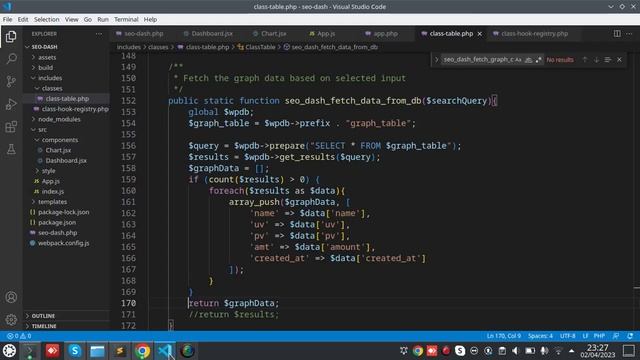The image size is (640, 360).
Task: Expand the replace field chevron
Action: coord(436,60)
